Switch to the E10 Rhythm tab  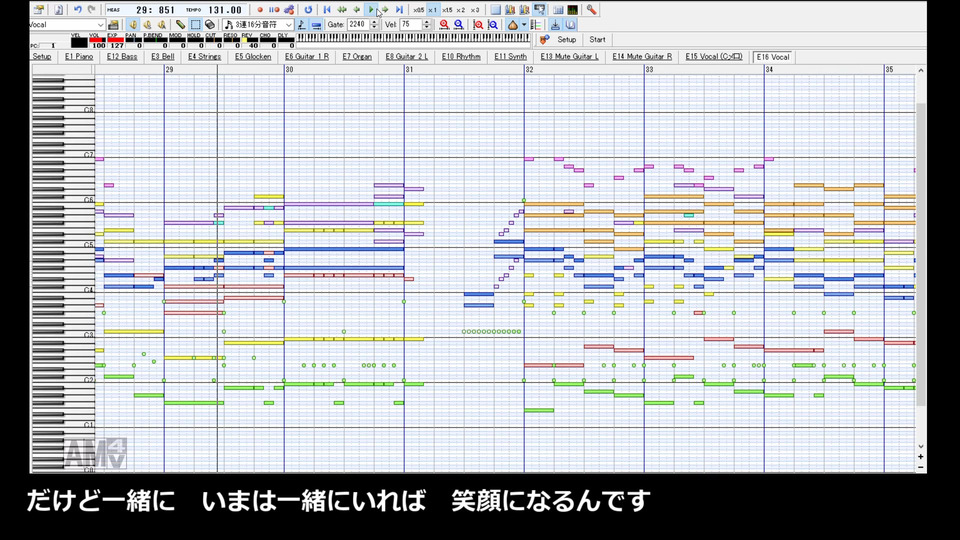[461, 56]
